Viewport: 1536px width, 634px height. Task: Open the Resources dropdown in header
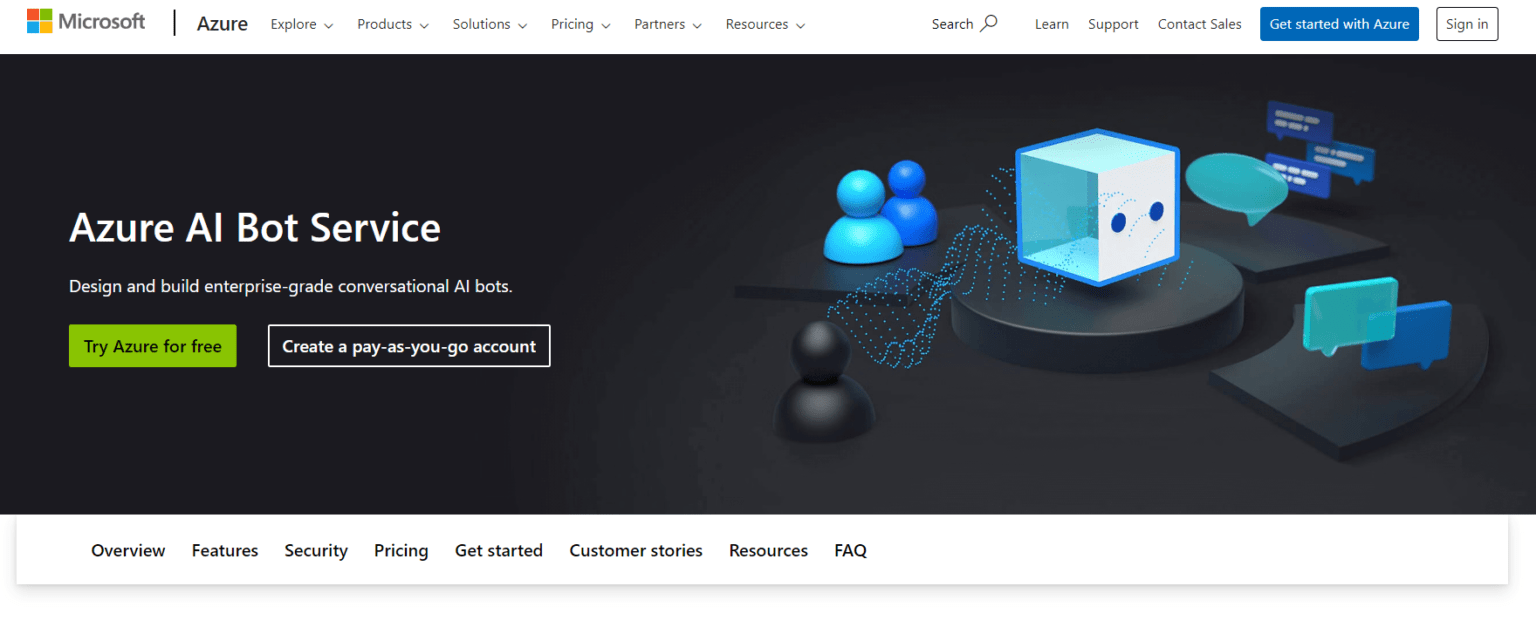point(765,24)
